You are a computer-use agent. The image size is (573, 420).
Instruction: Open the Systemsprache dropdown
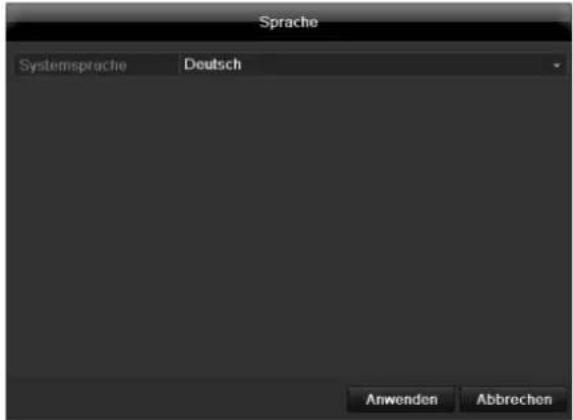tap(372, 65)
